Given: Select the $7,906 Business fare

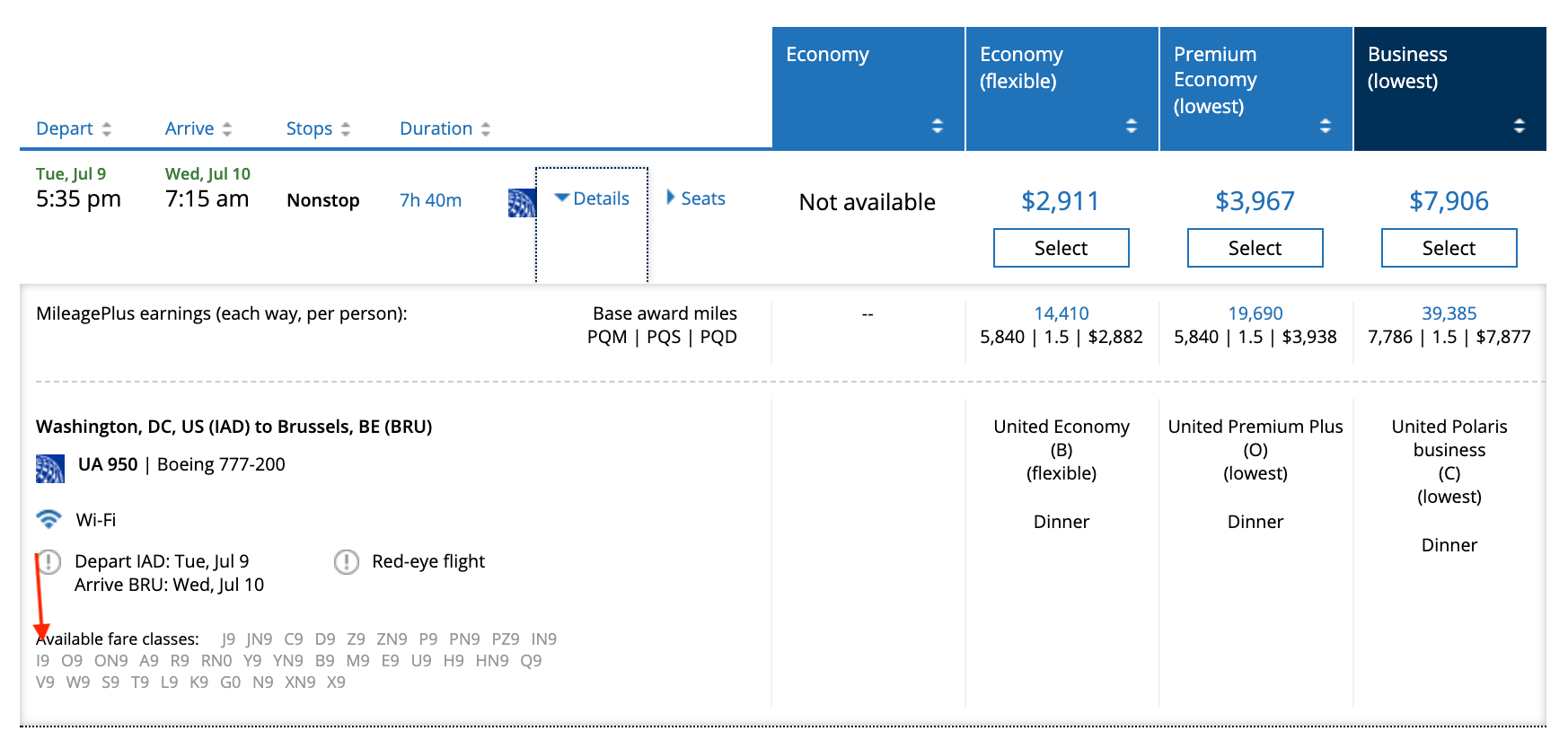Looking at the screenshot, I should click(x=1449, y=248).
